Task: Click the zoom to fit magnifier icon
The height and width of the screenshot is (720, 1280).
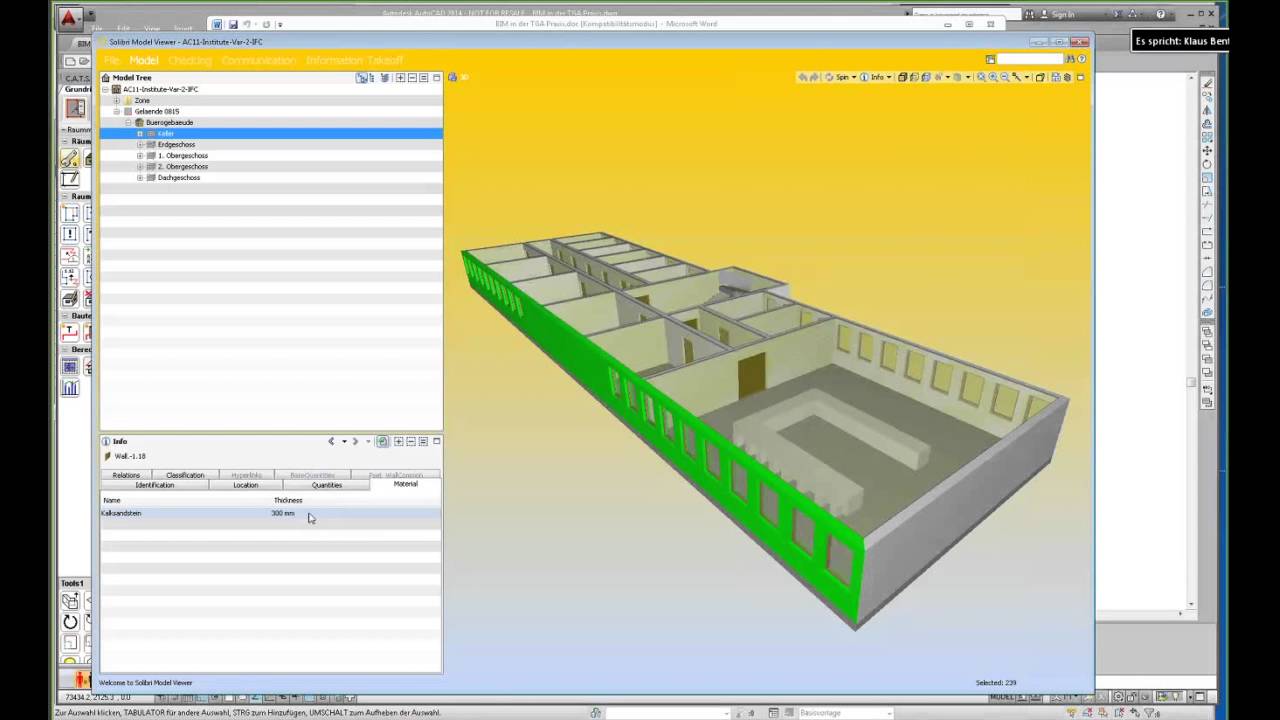Action: [x=981, y=77]
